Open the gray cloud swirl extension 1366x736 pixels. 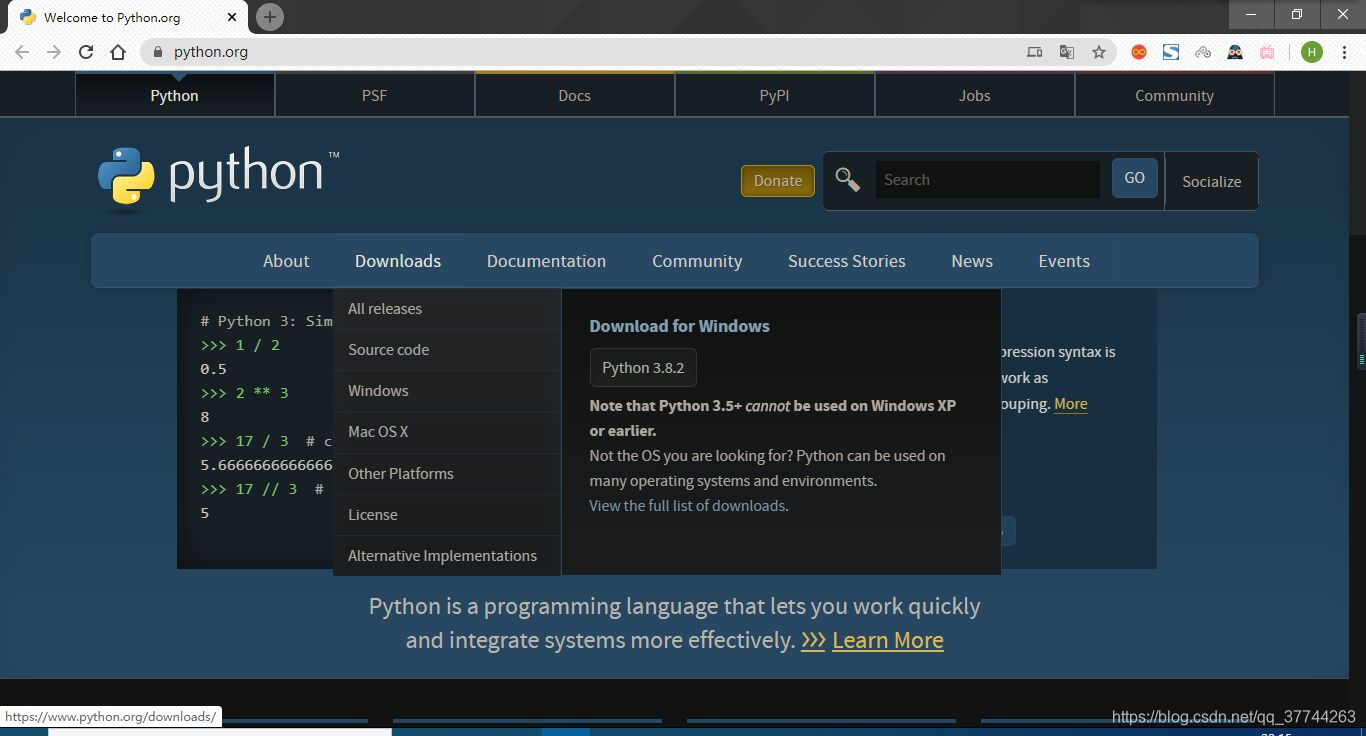tap(1203, 52)
